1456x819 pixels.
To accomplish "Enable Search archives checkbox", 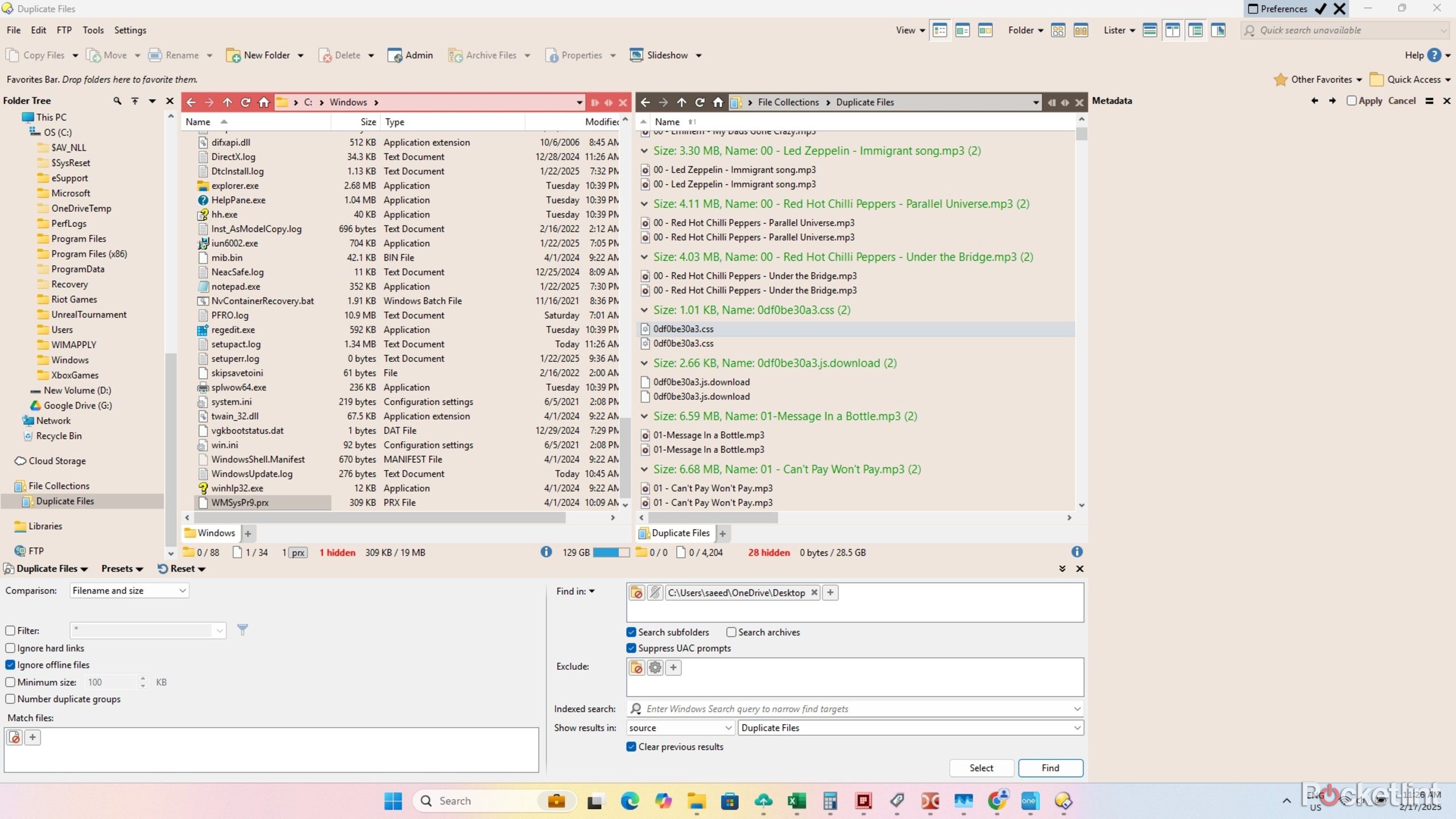I will tap(731, 632).
